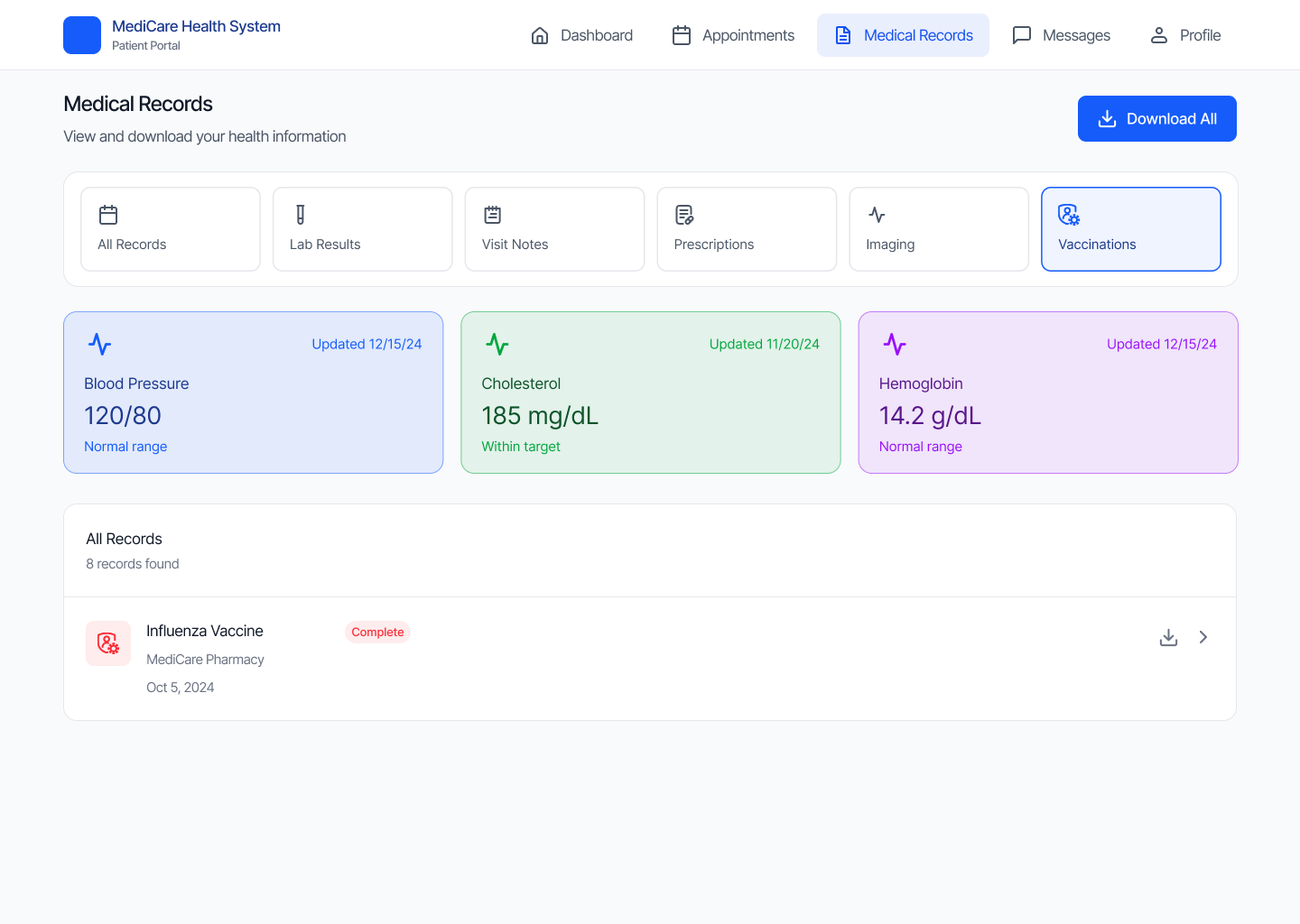This screenshot has height=924, width=1300.
Task: Click the Hemoglobin pulse icon
Action: point(895,345)
